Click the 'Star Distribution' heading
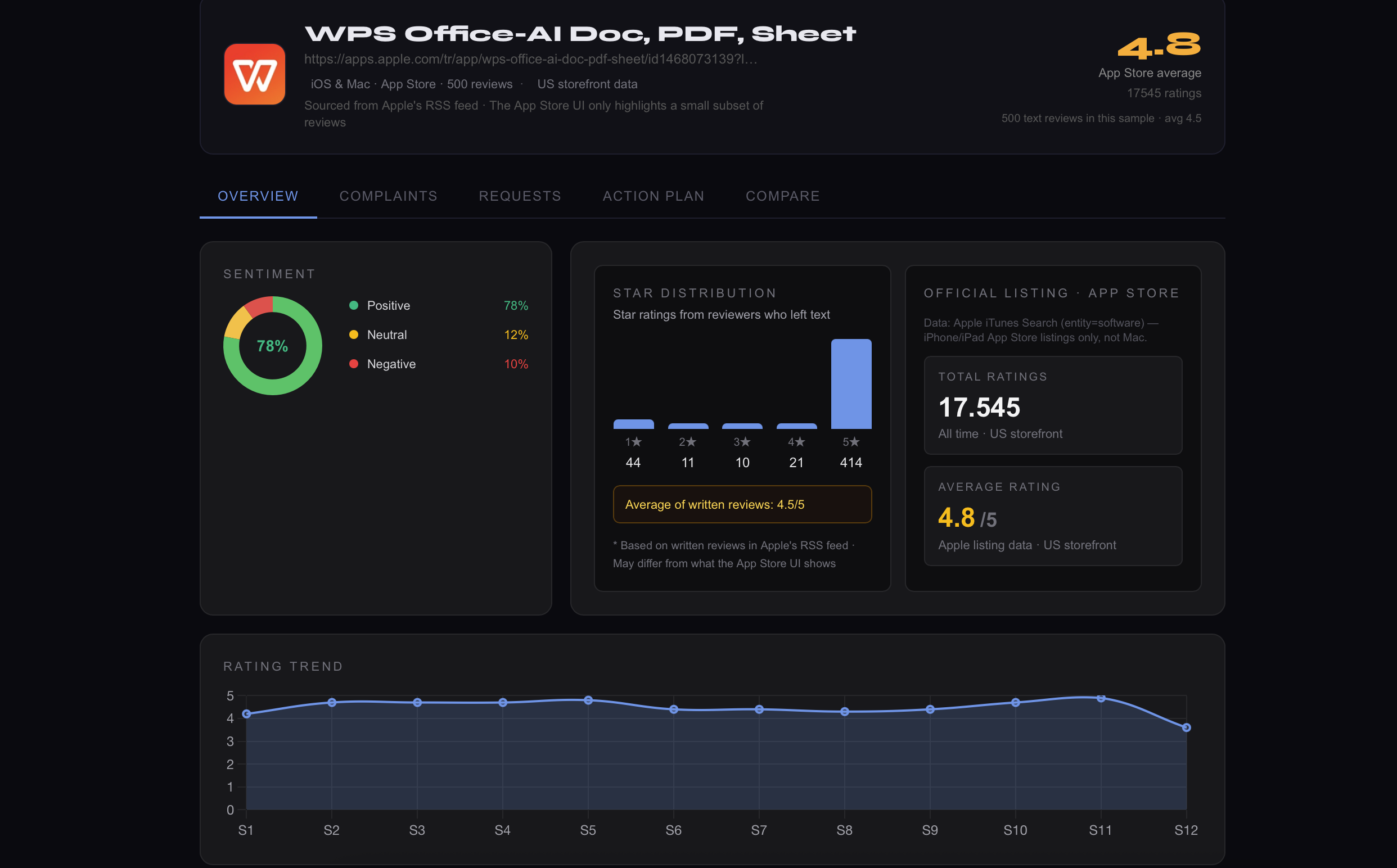Image resolution: width=1397 pixels, height=868 pixels. click(x=695, y=293)
